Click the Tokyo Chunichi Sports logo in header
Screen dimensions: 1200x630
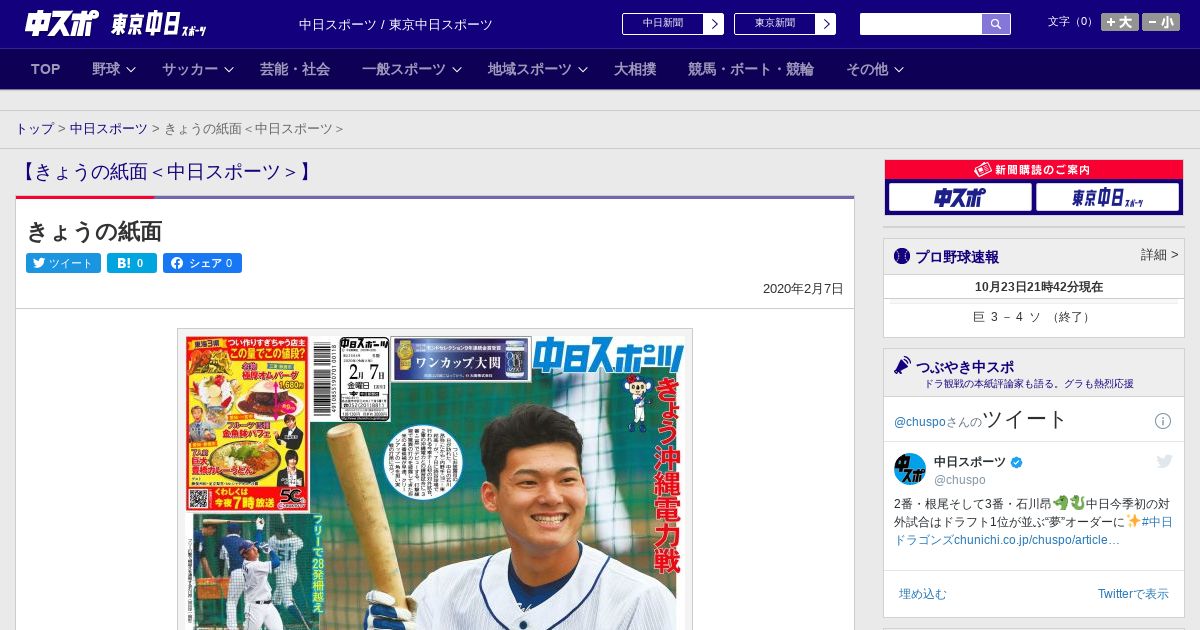(159, 24)
